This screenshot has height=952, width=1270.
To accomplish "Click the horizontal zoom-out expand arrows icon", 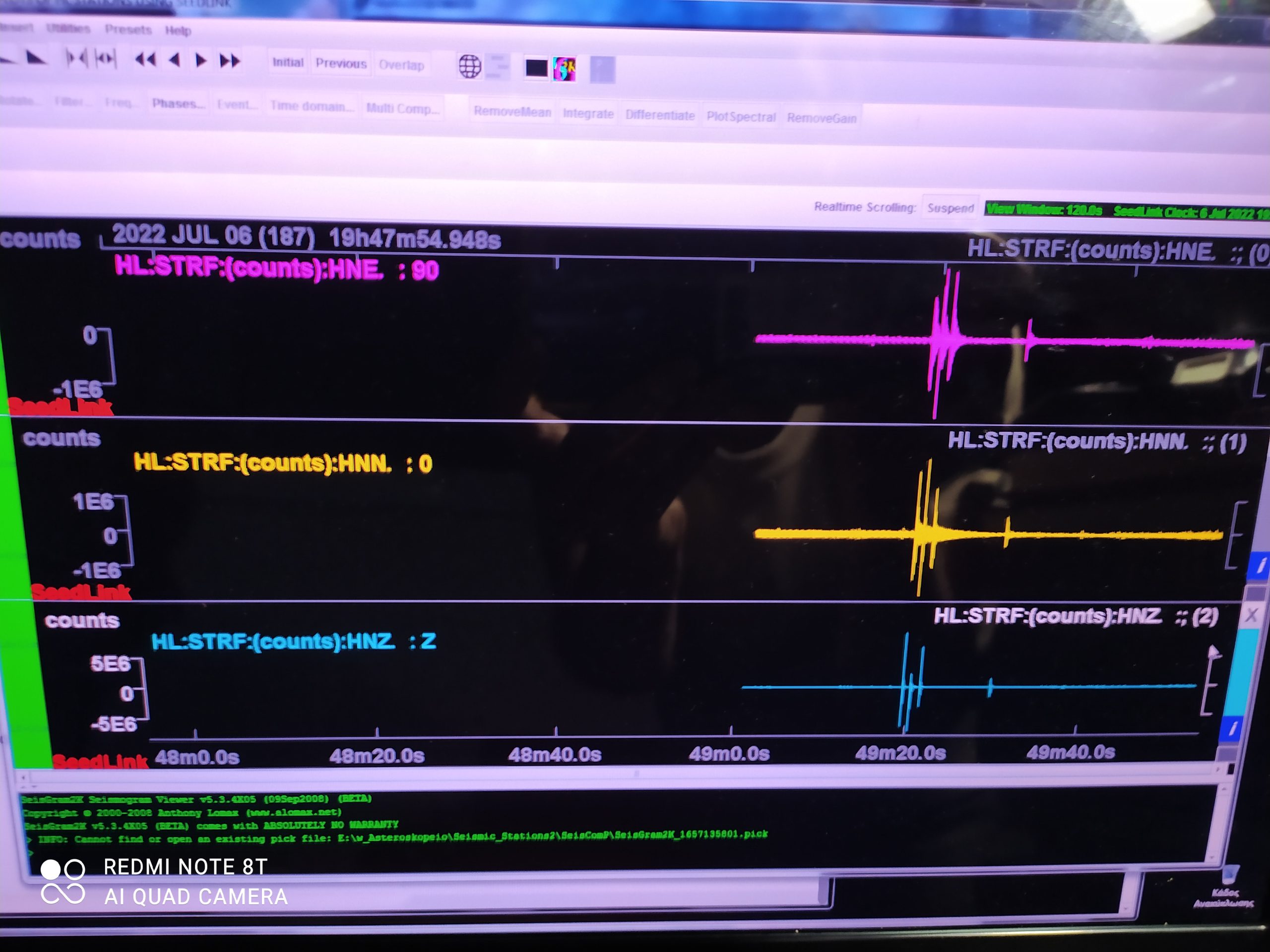I will 106,59.
